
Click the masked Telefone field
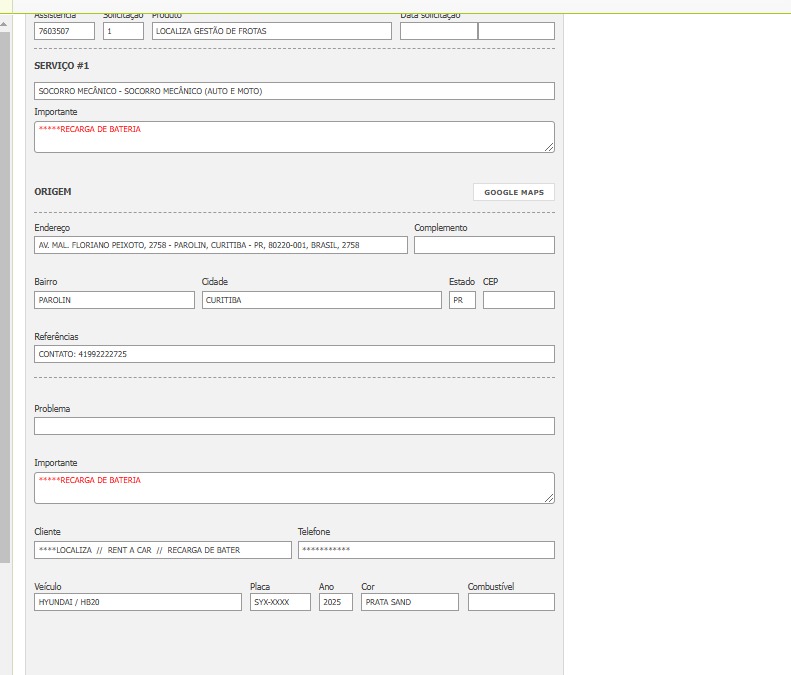coord(426,550)
